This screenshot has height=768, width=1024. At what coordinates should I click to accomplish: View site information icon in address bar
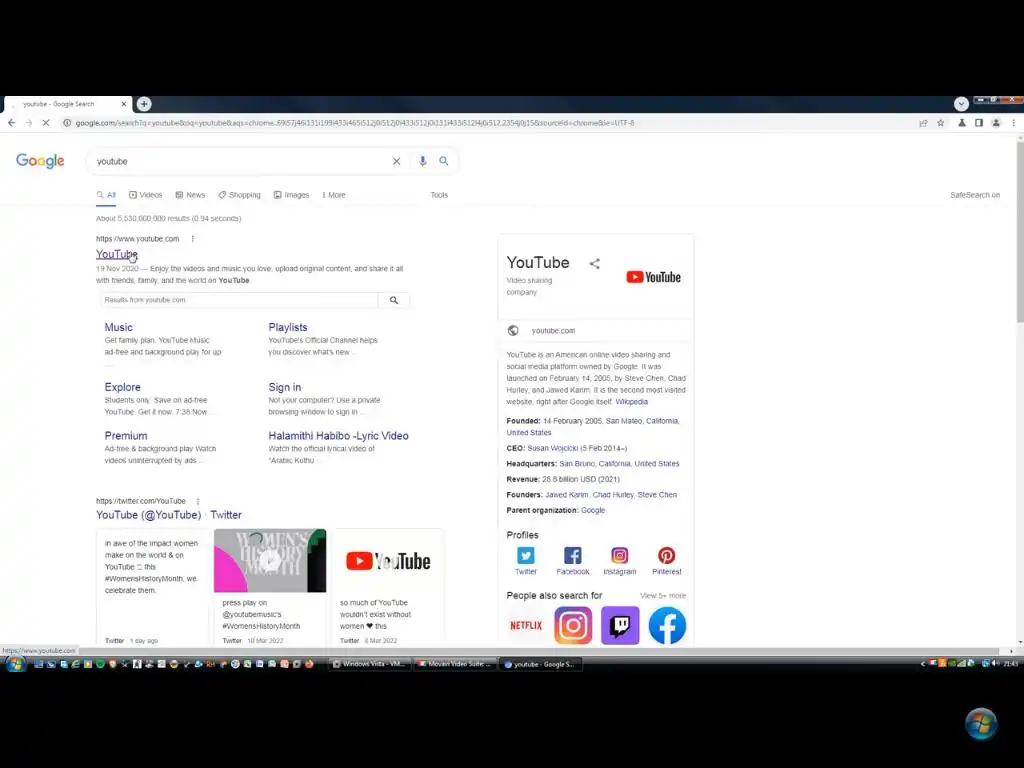67,123
